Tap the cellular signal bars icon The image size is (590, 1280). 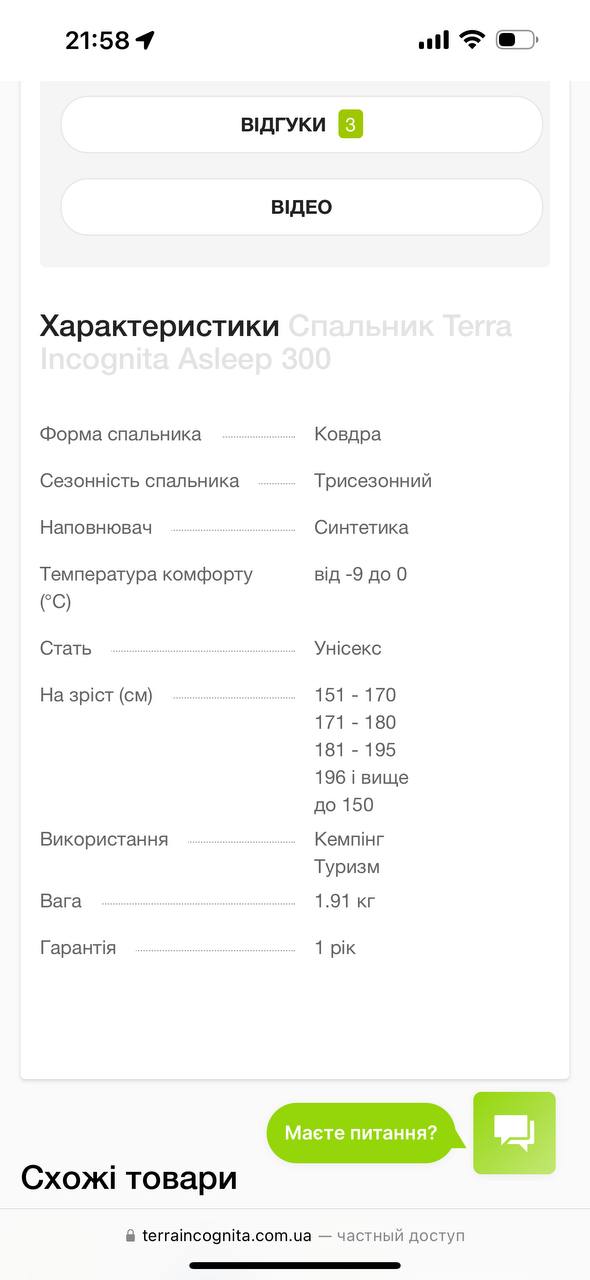(434, 40)
